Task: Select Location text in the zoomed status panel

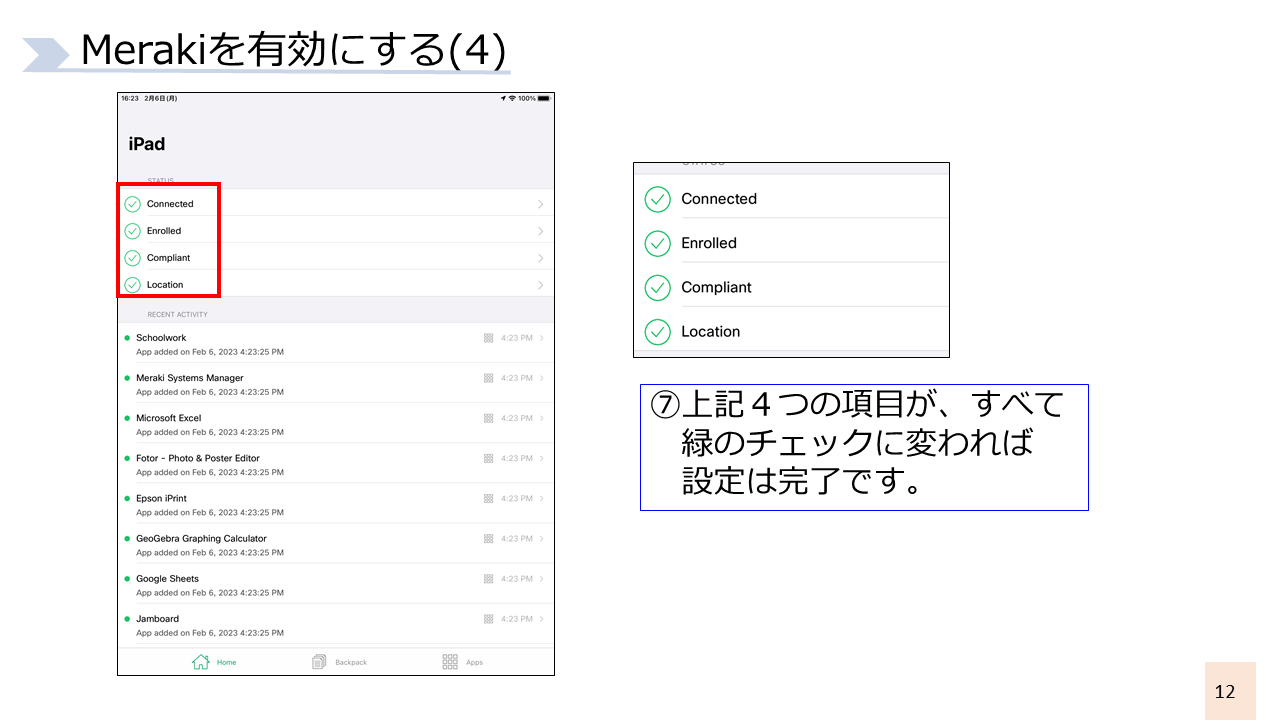Action: [711, 331]
